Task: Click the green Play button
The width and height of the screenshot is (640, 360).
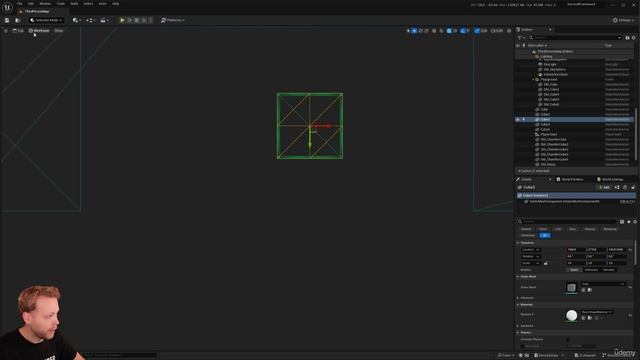Action: (122, 20)
